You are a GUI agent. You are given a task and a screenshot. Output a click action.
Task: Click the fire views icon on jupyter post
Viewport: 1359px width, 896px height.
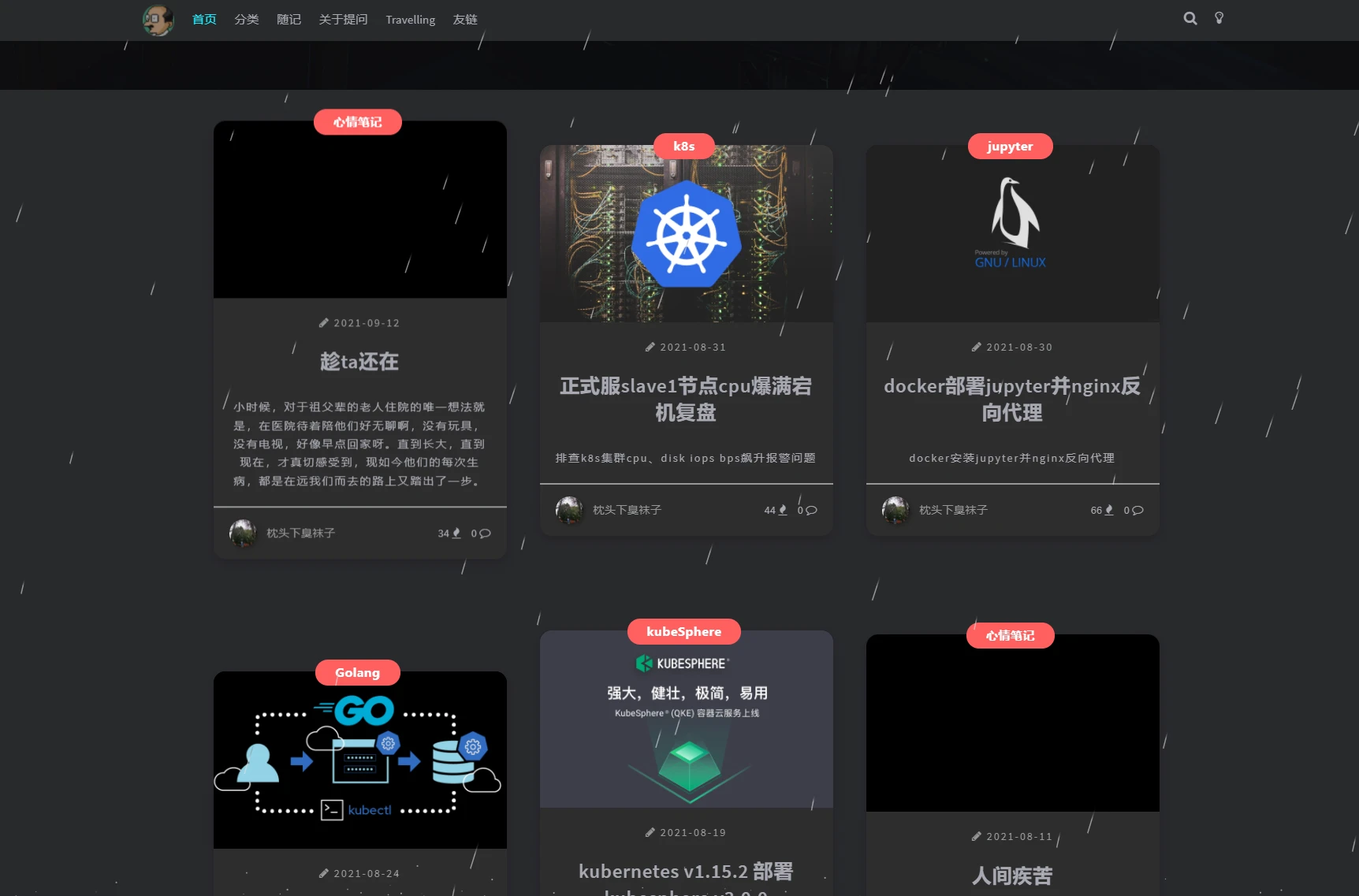(1109, 511)
